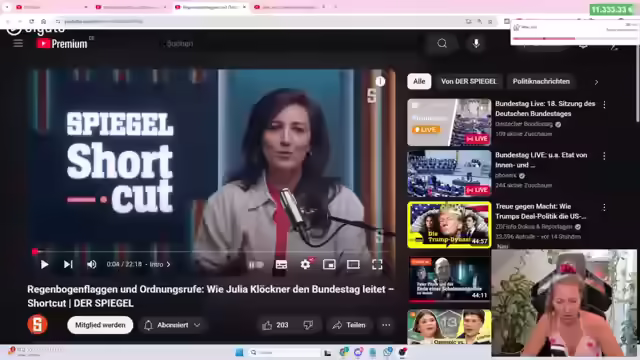Screen dimensions: 640x360
Task: Toggle theater mode view
Action: coord(353,264)
